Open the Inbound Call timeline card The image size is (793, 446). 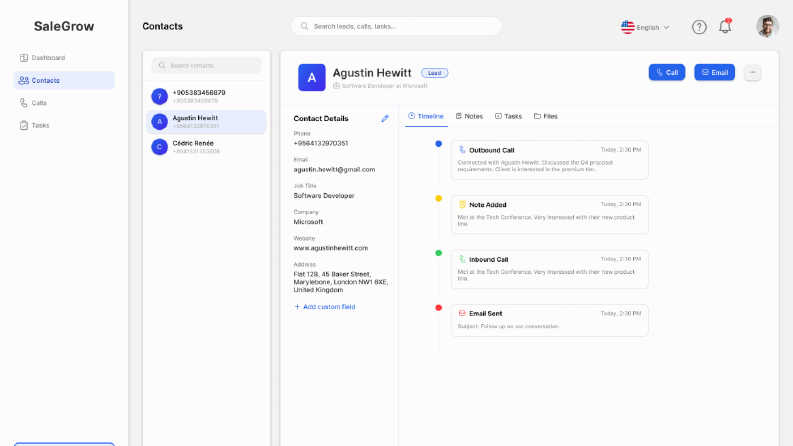click(549, 269)
